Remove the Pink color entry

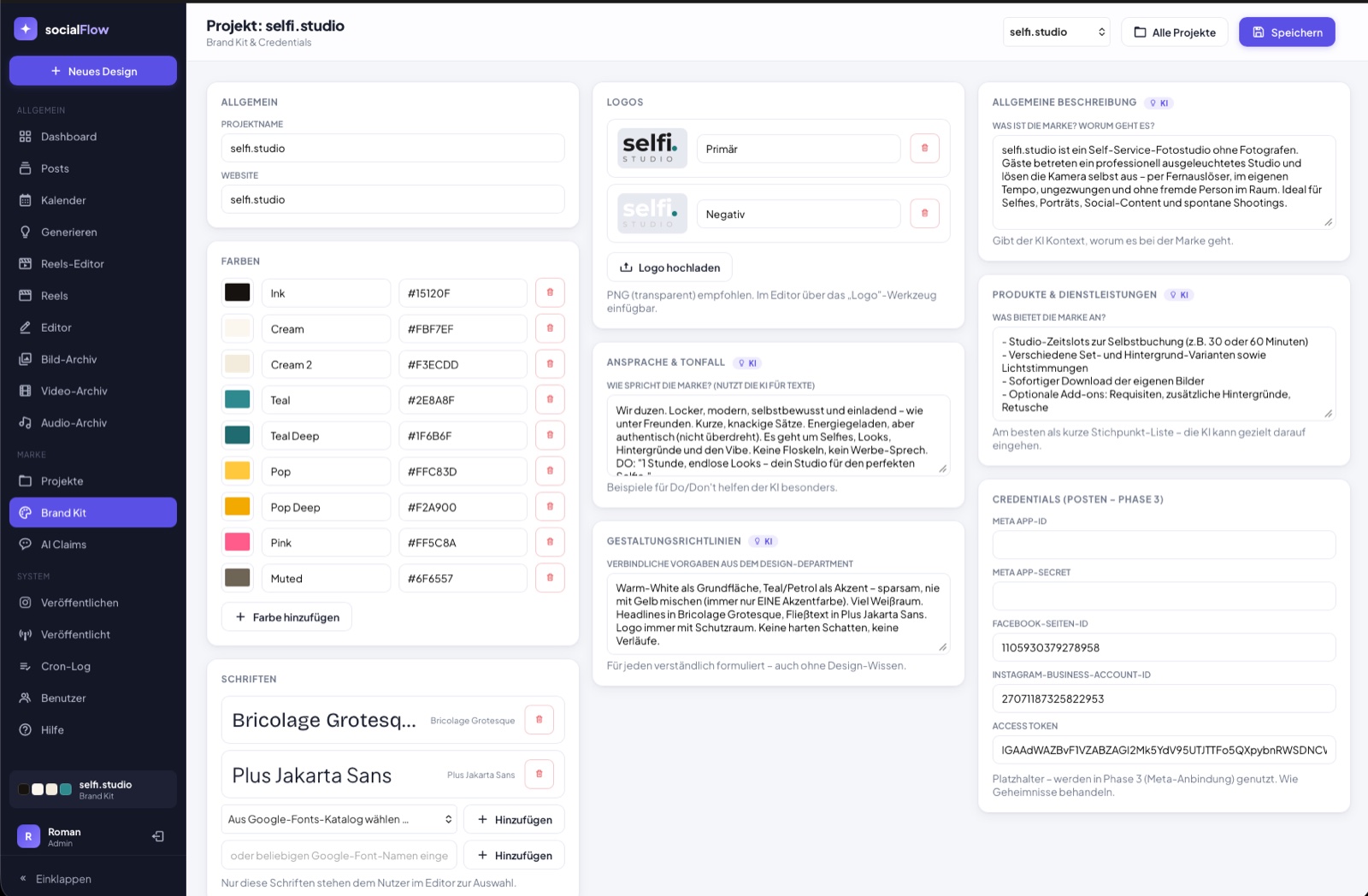tap(550, 542)
